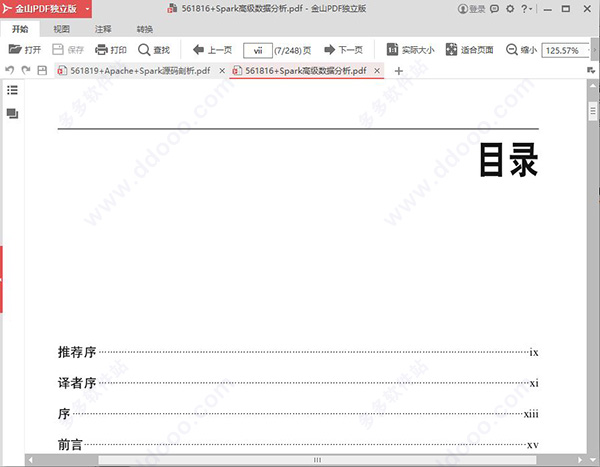Print the document with 打印
The height and width of the screenshot is (467, 600).
pos(111,50)
